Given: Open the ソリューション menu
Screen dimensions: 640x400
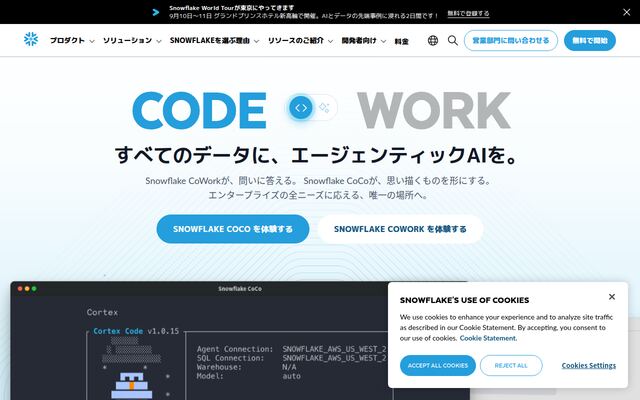Looking at the screenshot, I should point(127,40).
